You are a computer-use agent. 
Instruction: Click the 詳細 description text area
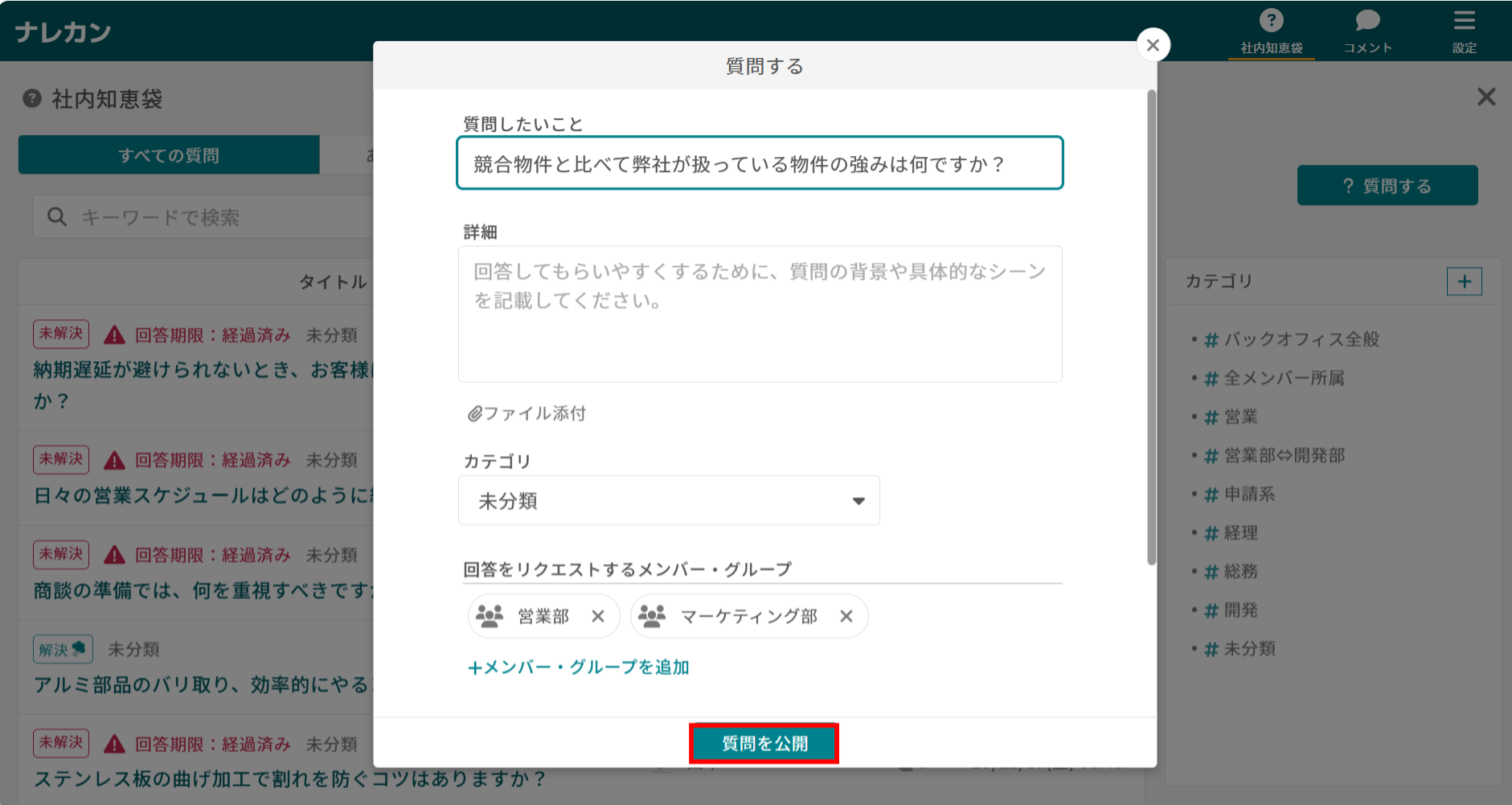point(758,314)
